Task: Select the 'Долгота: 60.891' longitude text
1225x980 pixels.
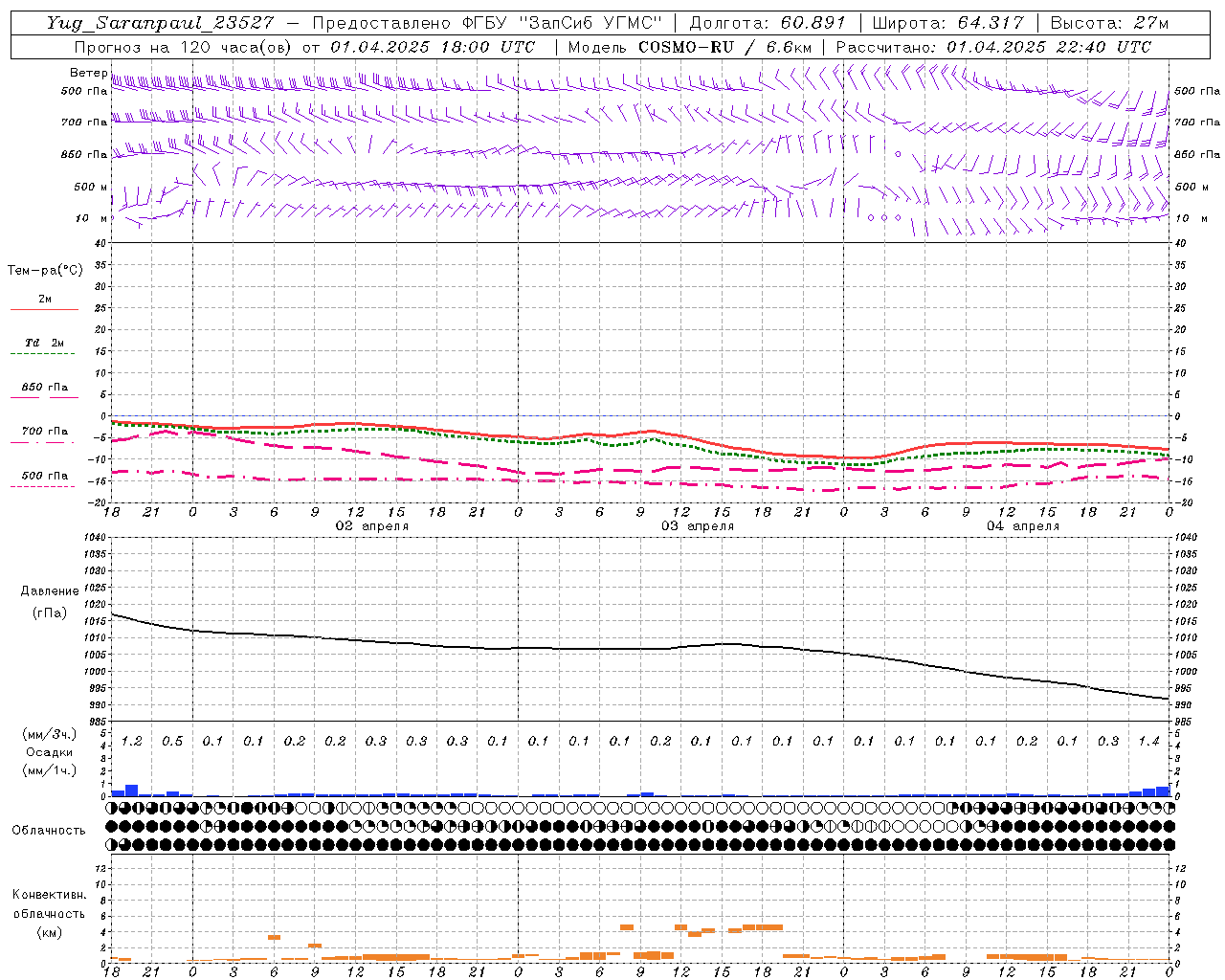Action: coord(768,23)
